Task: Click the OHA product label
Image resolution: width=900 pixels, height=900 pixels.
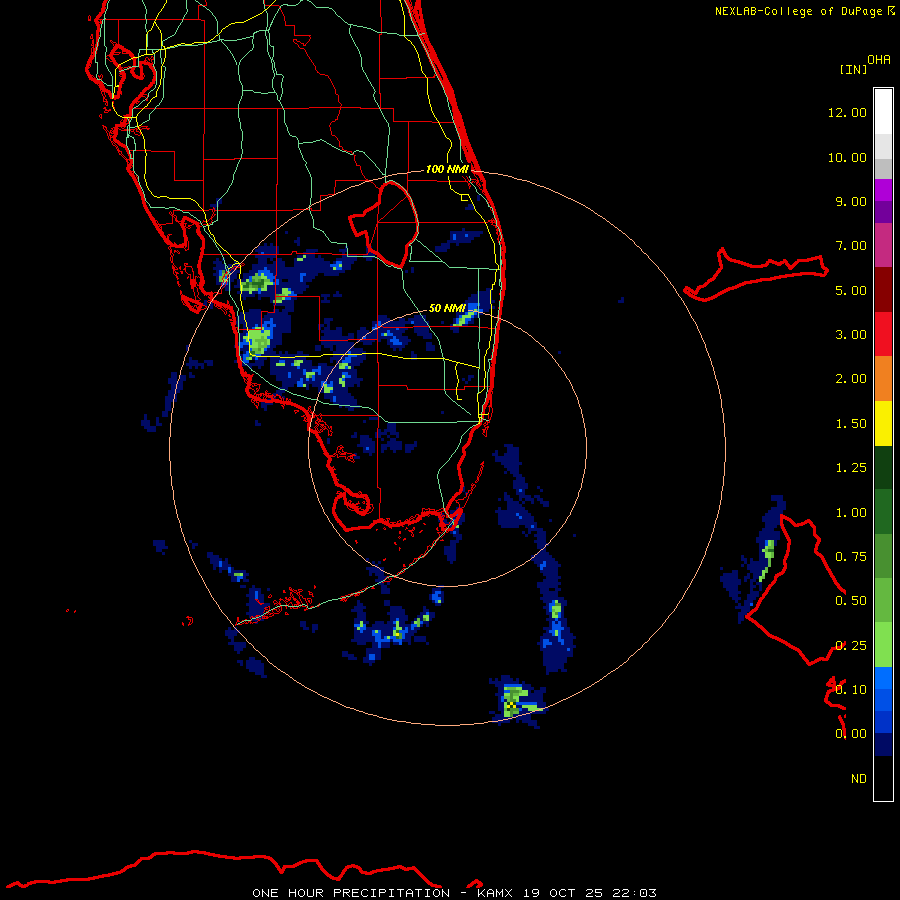Action: pos(879,60)
